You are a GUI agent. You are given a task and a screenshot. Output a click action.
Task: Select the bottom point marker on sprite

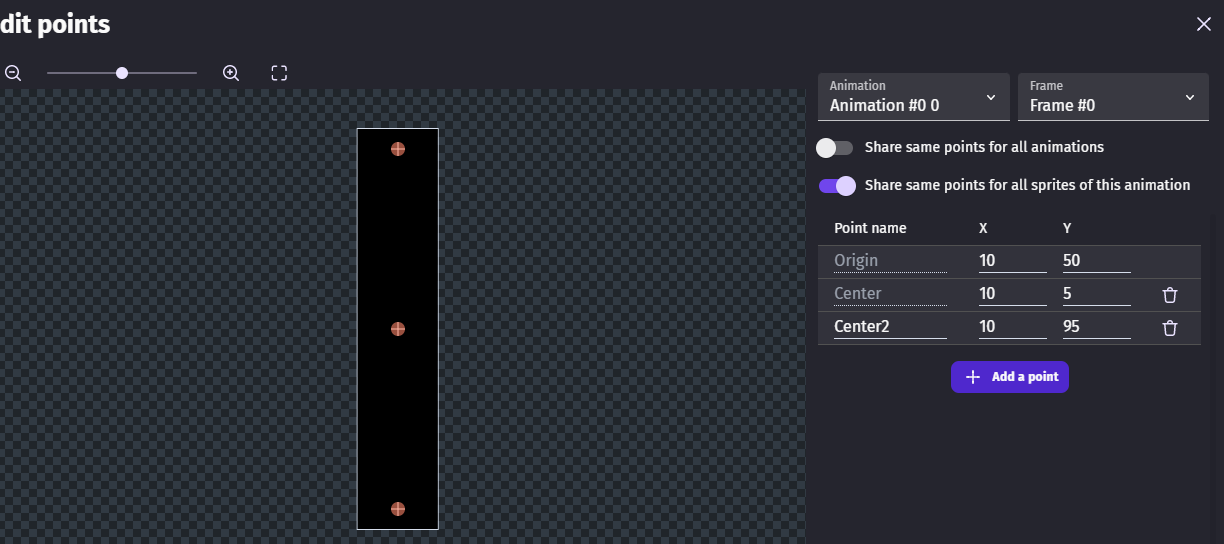pos(398,509)
